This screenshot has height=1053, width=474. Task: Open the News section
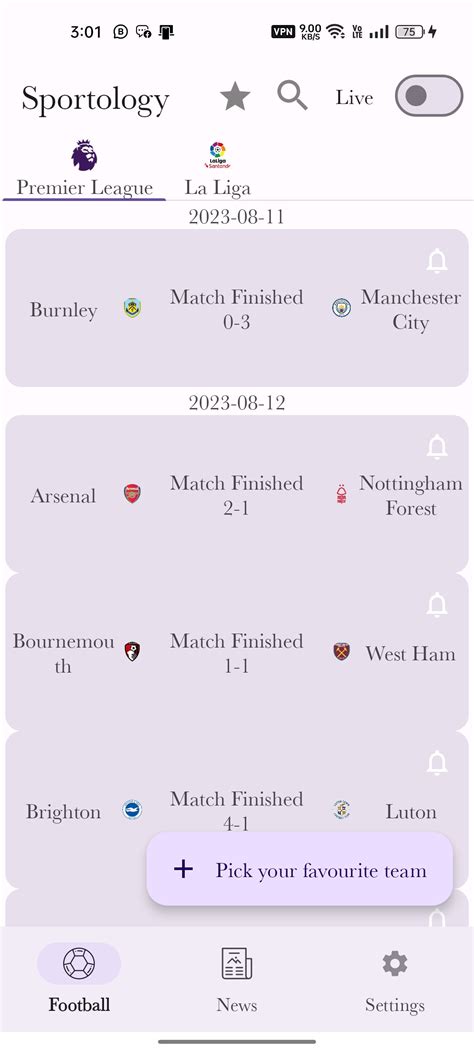(236, 979)
